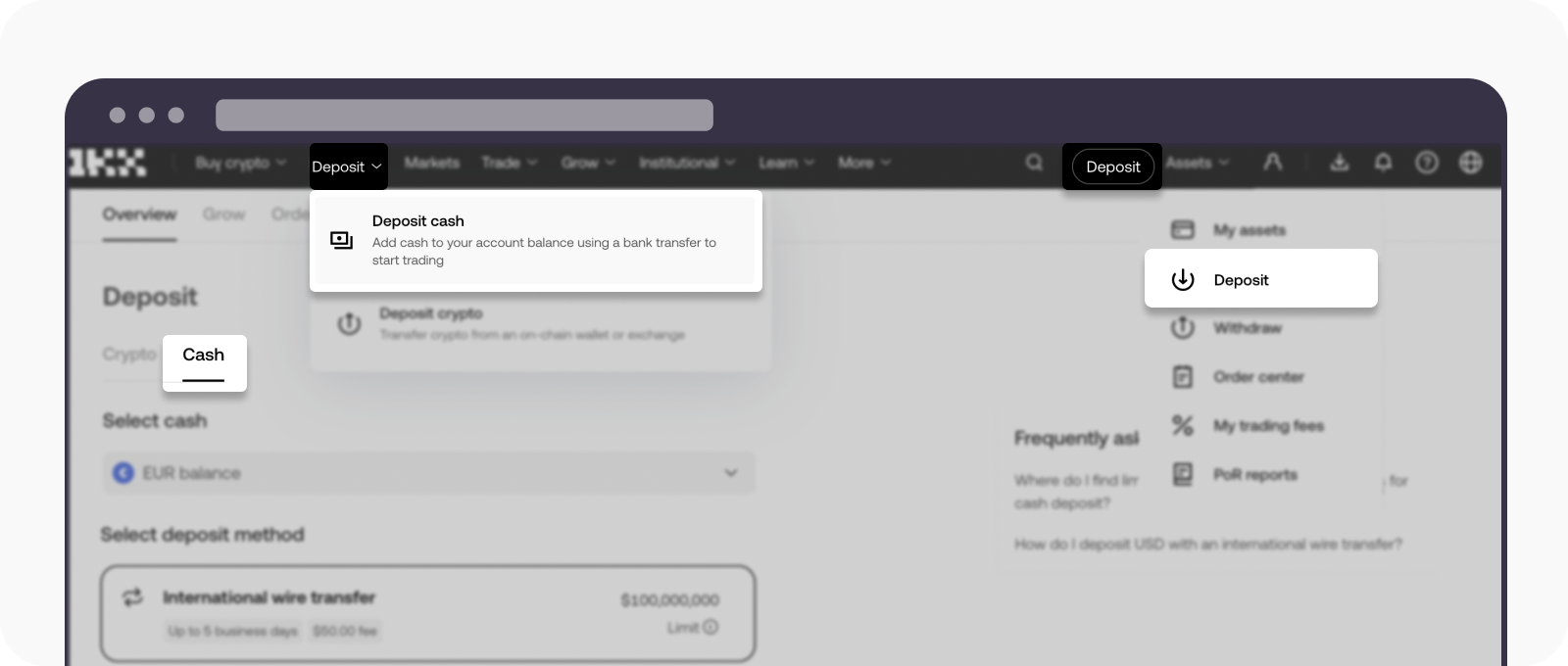Screen dimensions: 1568x666
Task: Expand the Assets dropdown in header
Action: (1198, 163)
